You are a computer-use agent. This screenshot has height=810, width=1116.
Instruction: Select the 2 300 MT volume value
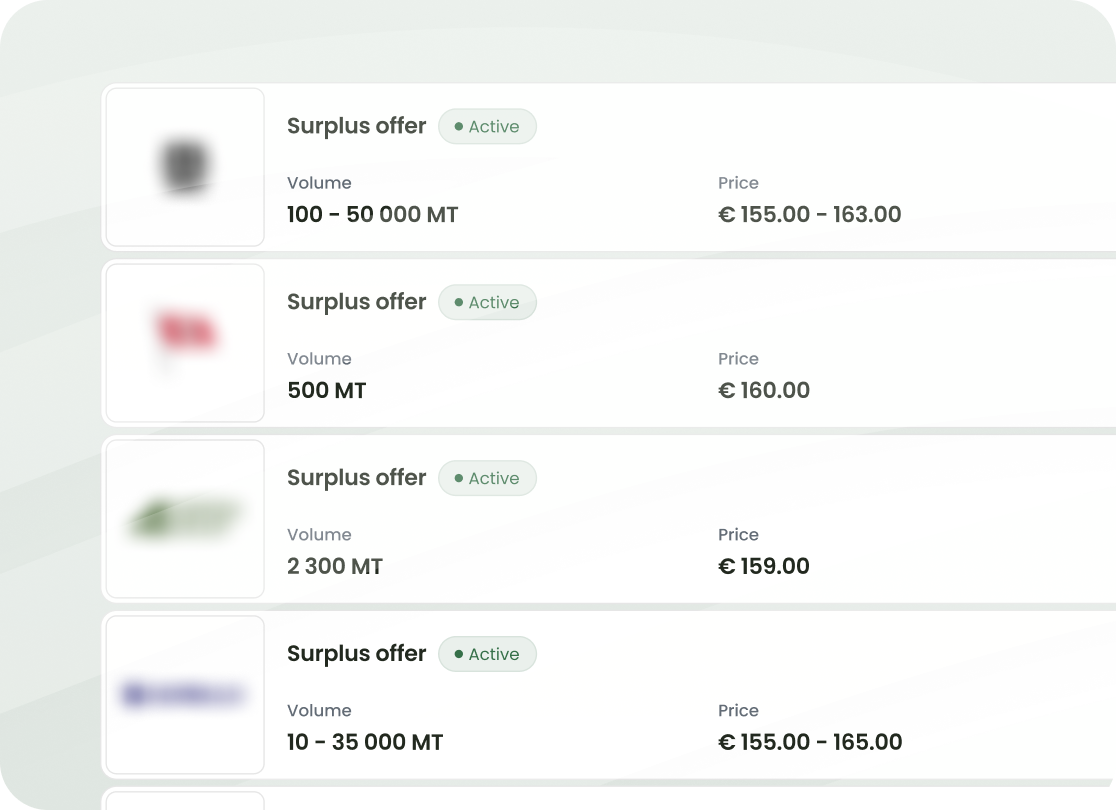(x=335, y=566)
